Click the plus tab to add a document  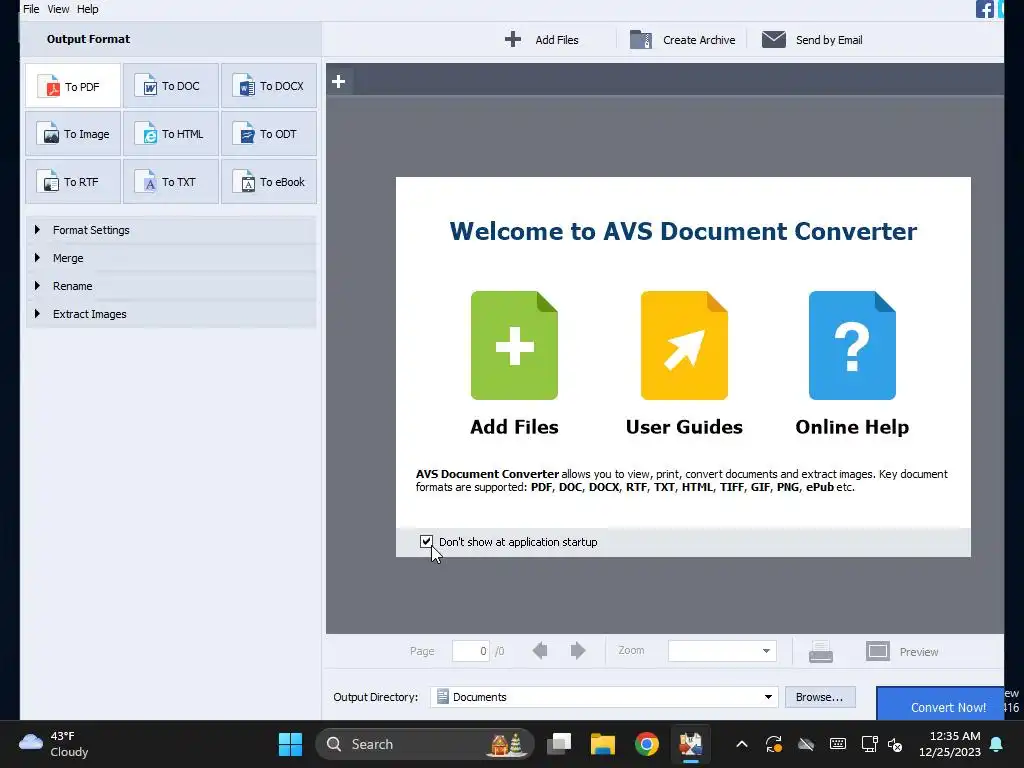(338, 82)
